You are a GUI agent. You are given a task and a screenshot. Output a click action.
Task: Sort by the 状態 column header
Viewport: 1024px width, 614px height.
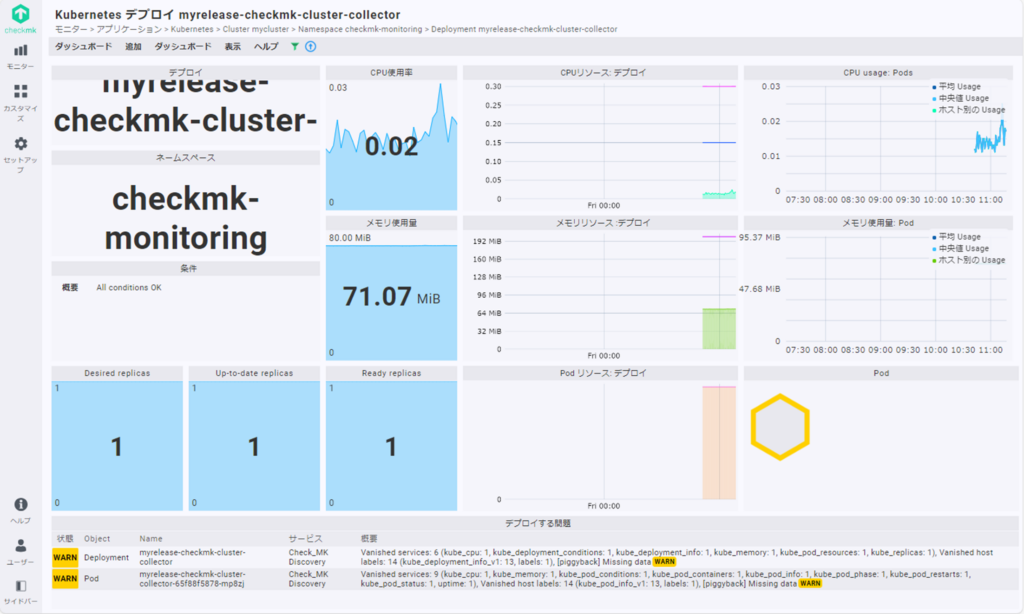click(x=65, y=539)
